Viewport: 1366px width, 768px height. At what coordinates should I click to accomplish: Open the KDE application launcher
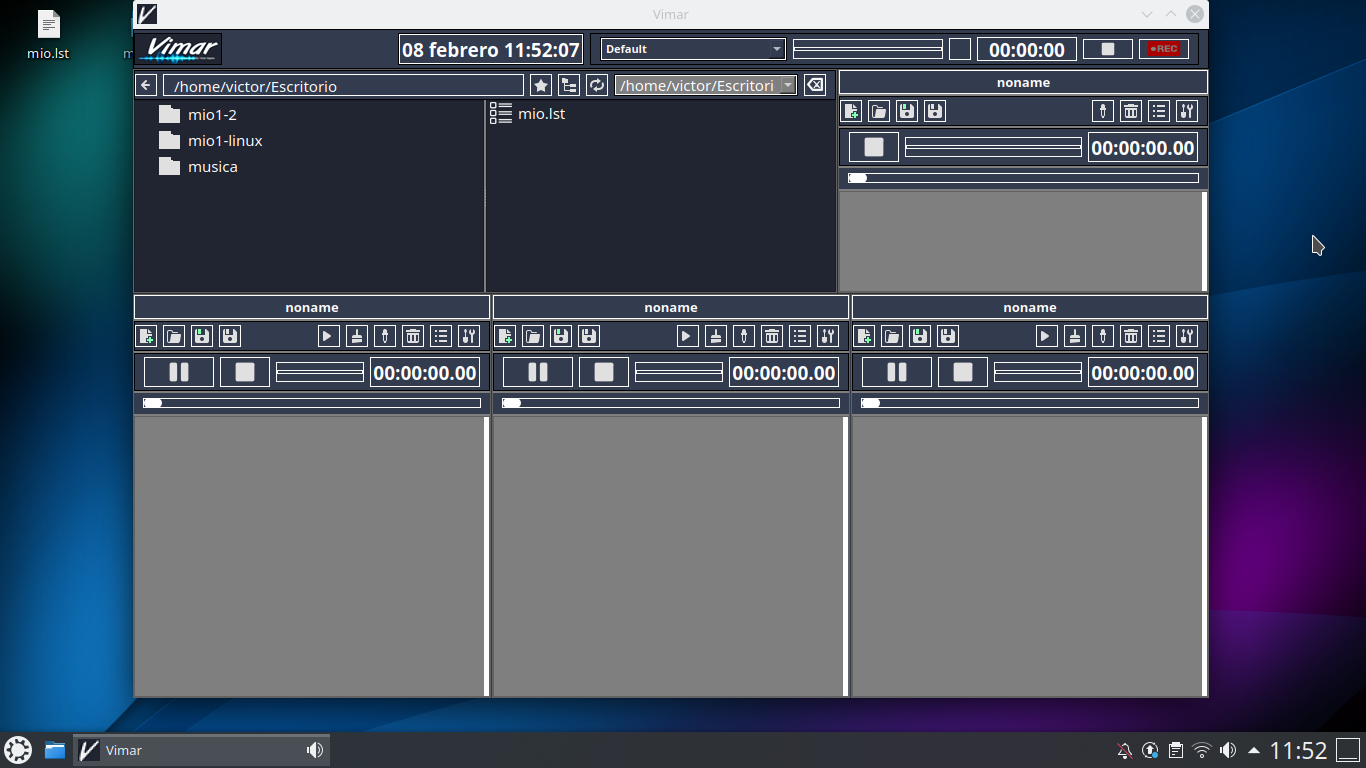[x=18, y=750]
